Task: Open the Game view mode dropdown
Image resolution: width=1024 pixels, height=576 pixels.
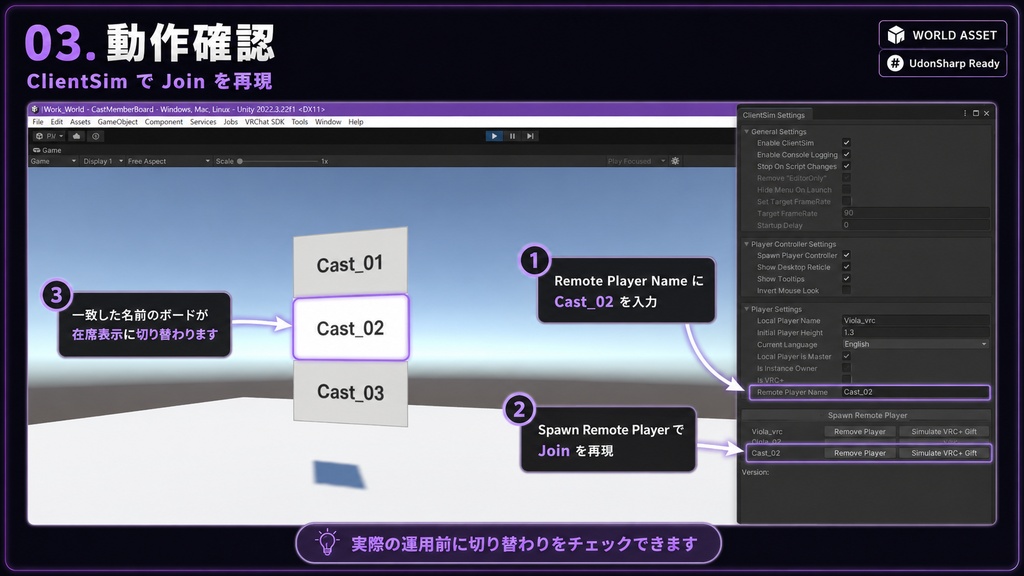Action: tap(54, 161)
